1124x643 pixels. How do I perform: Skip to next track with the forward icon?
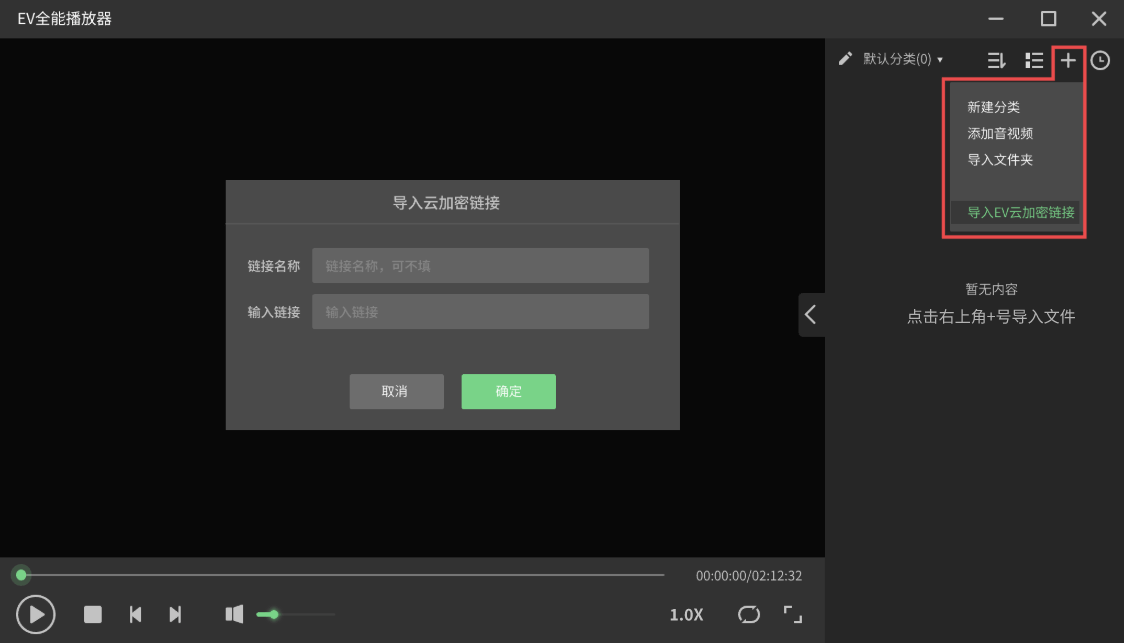[176, 614]
